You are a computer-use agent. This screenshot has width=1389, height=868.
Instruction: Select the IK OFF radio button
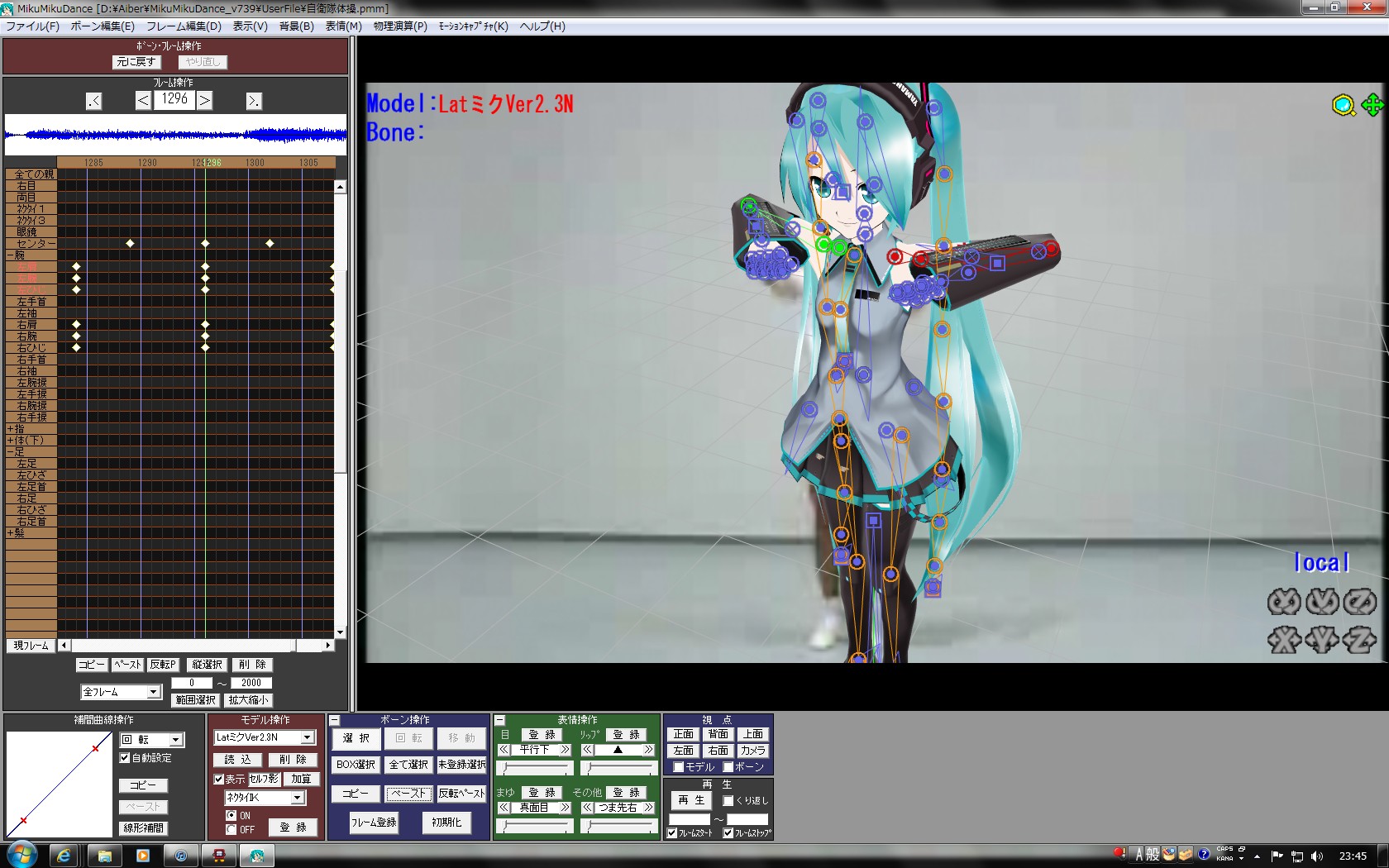point(231,830)
